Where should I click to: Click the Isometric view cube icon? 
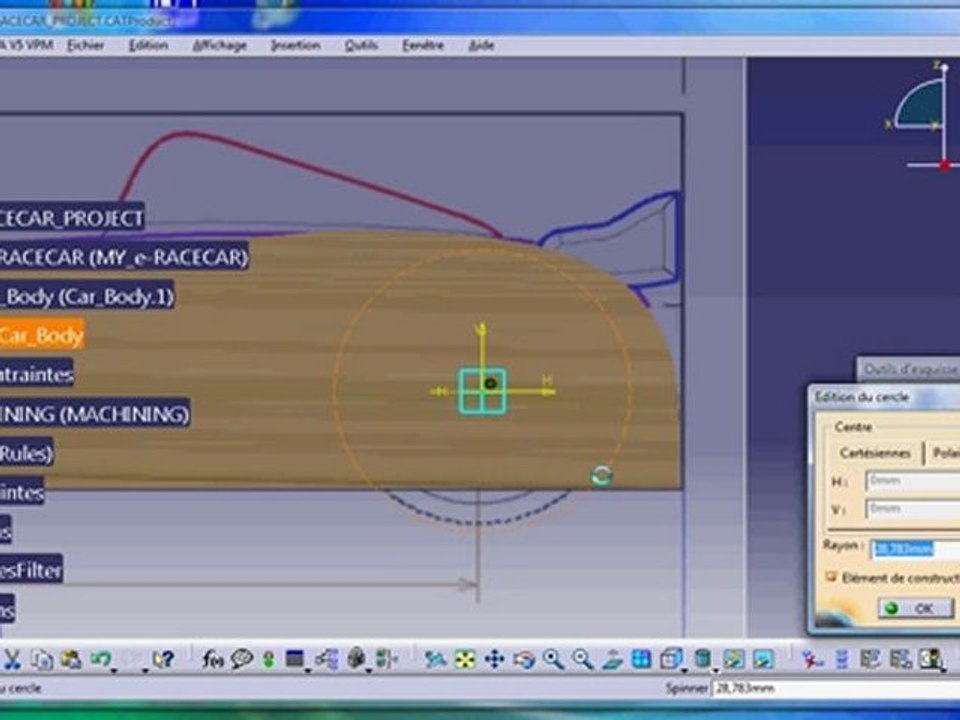point(671,659)
